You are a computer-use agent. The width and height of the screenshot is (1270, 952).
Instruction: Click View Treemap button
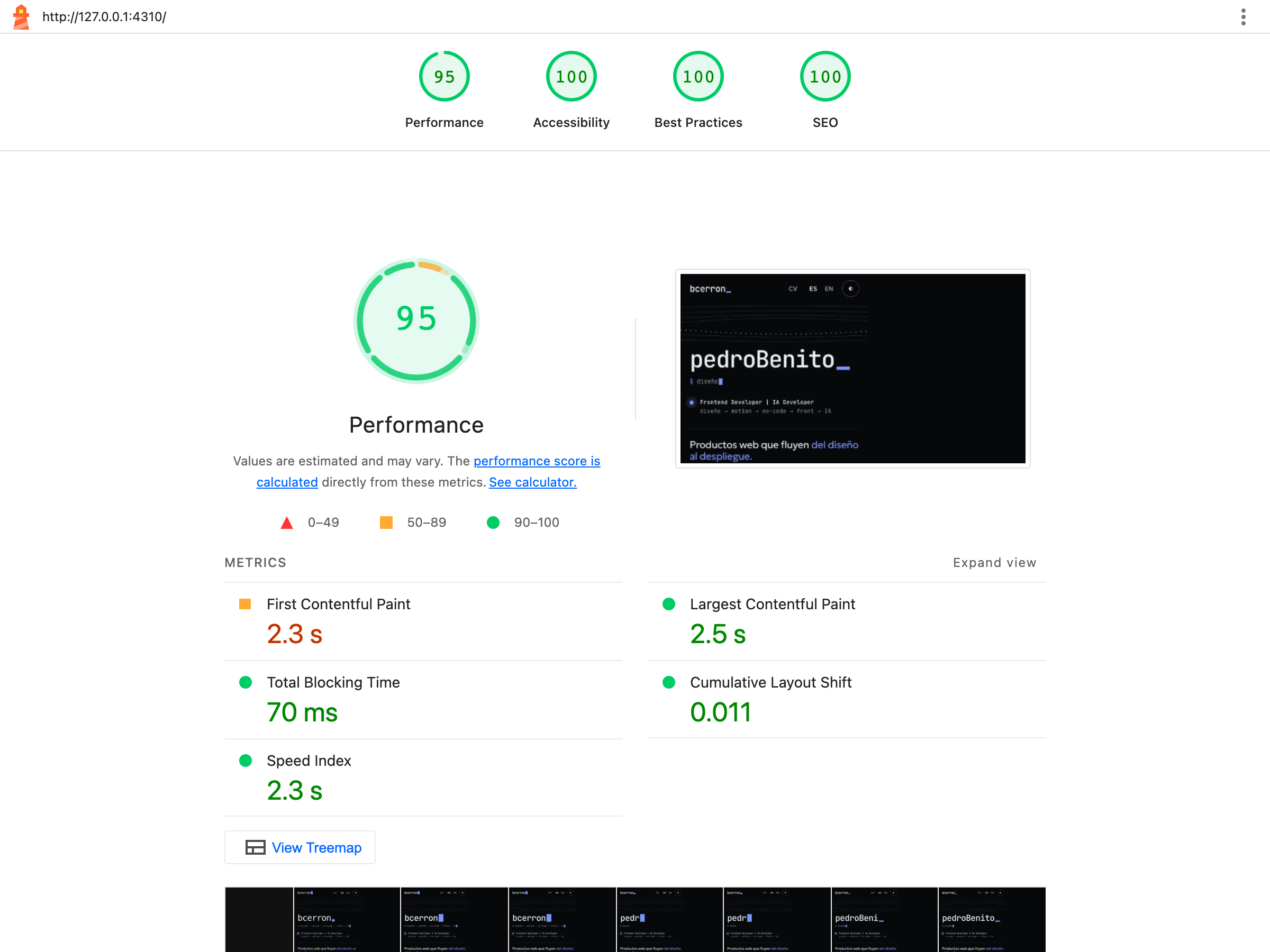point(300,847)
